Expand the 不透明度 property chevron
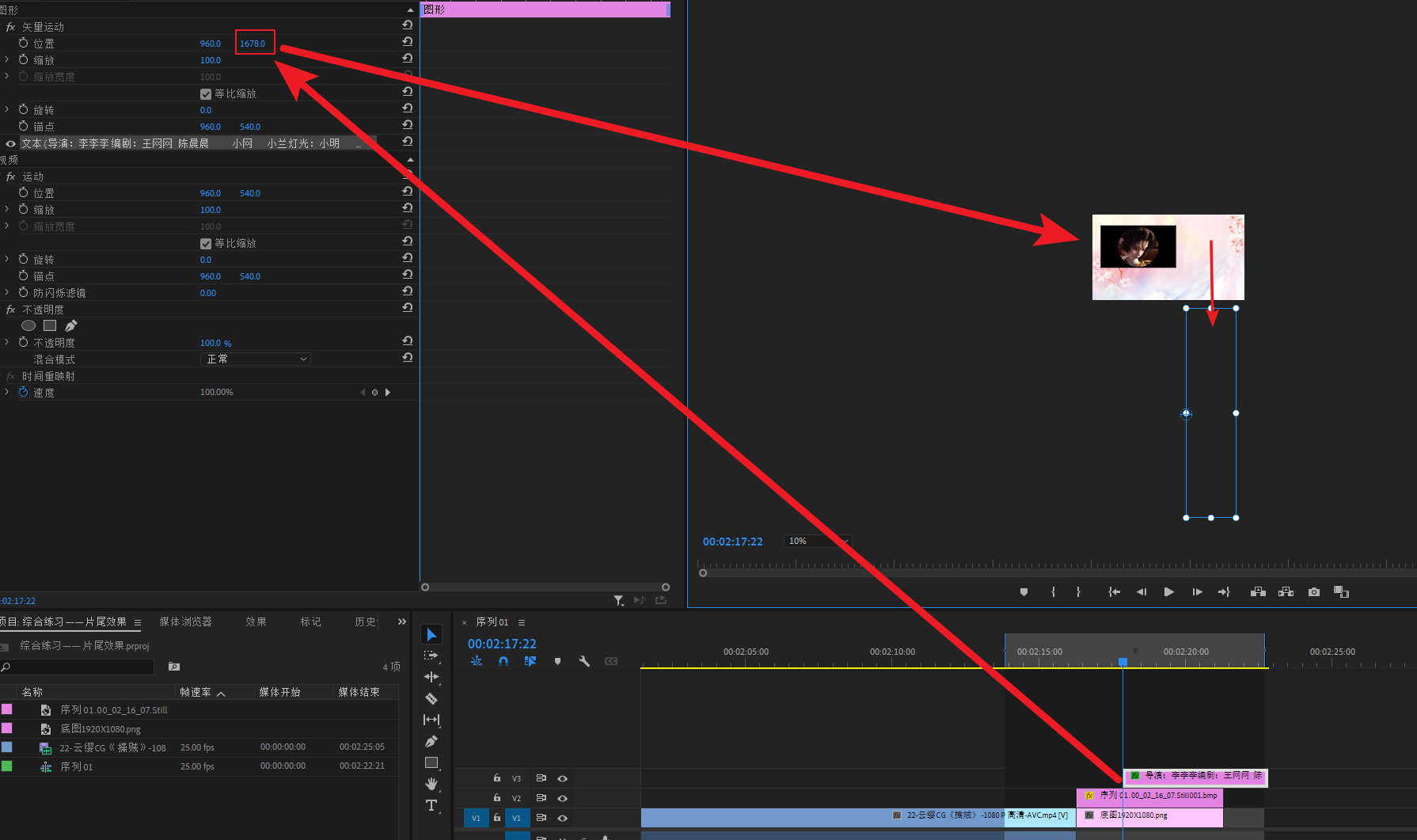 pos(7,343)
